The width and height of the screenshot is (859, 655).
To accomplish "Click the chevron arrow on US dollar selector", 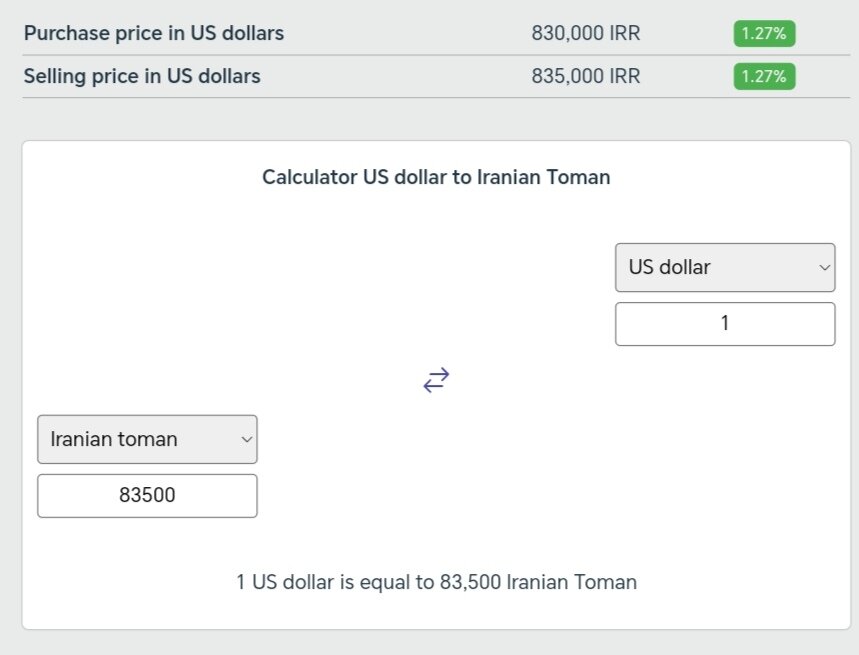I will point(824,268).
